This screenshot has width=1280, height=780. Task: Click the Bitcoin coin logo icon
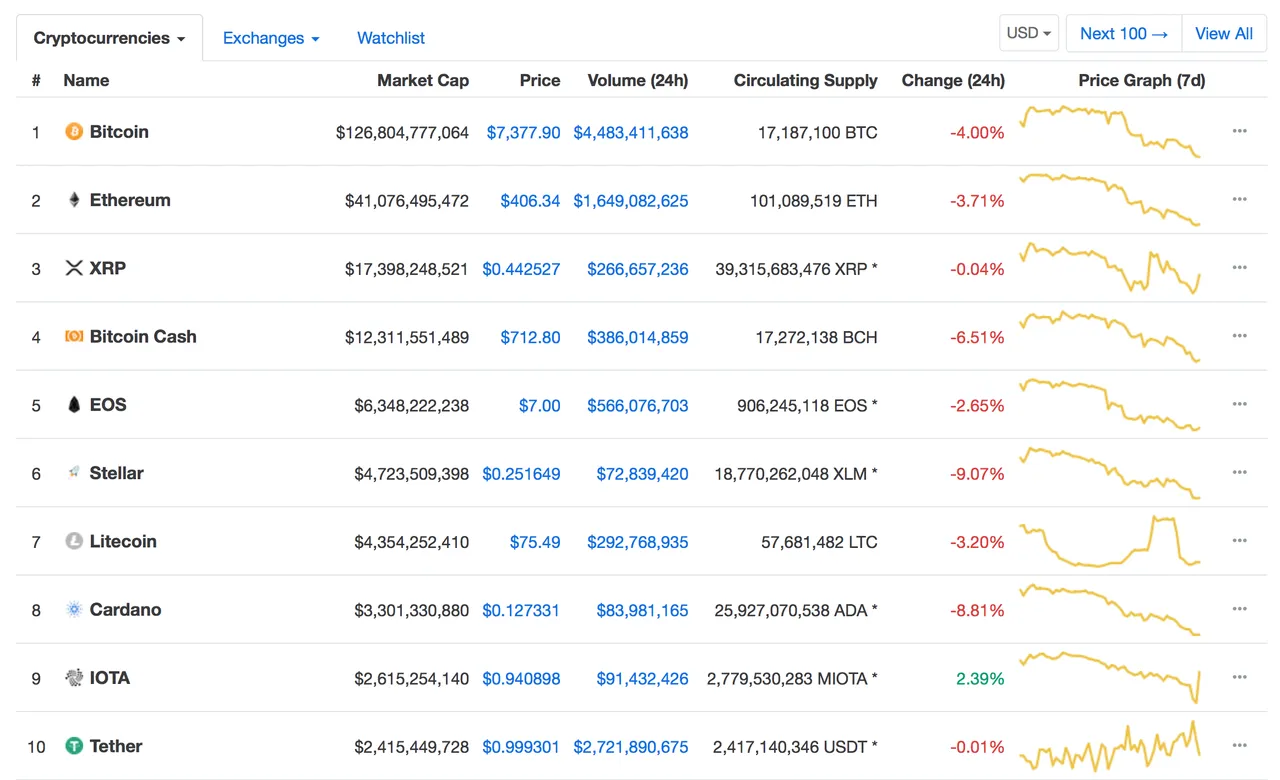(74, 132)
